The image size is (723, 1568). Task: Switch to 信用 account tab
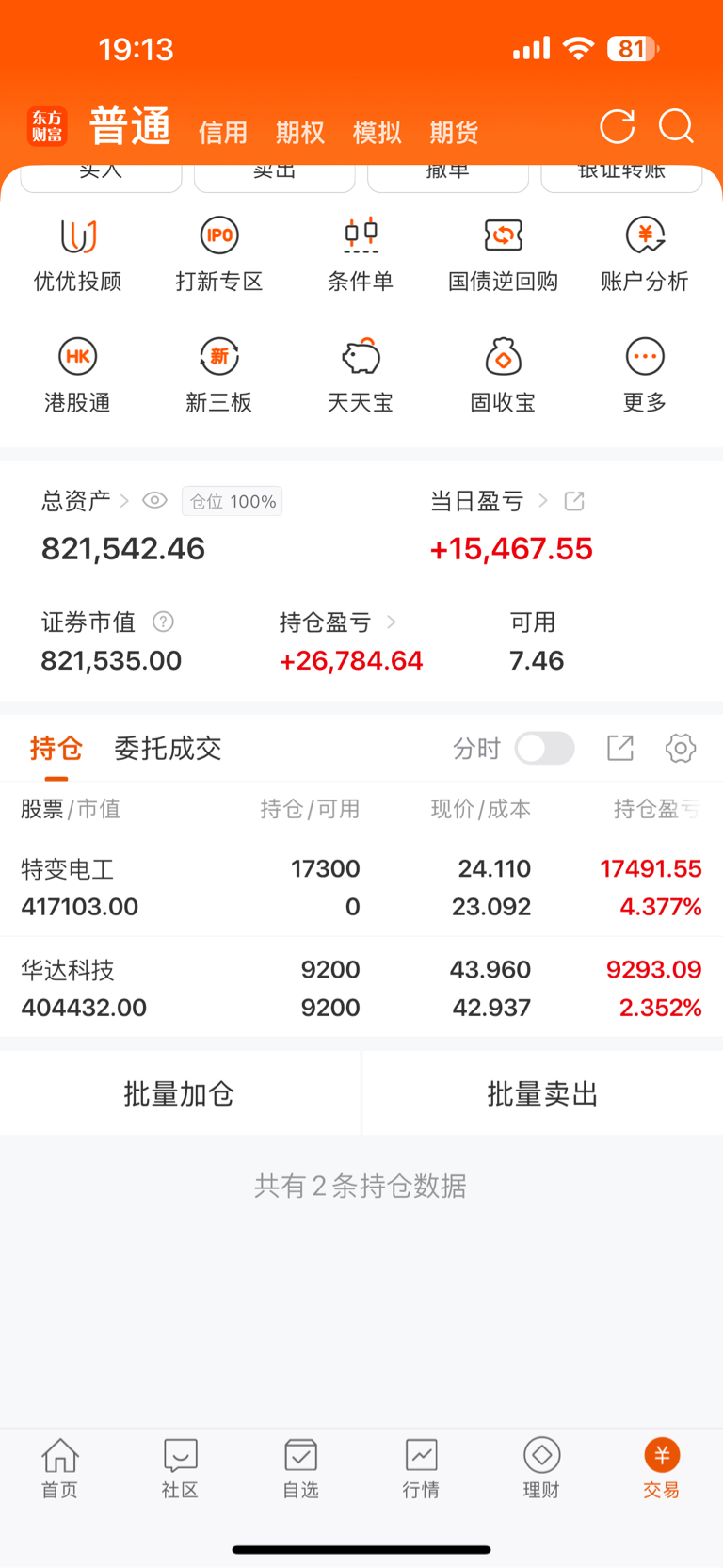[223, 133]
